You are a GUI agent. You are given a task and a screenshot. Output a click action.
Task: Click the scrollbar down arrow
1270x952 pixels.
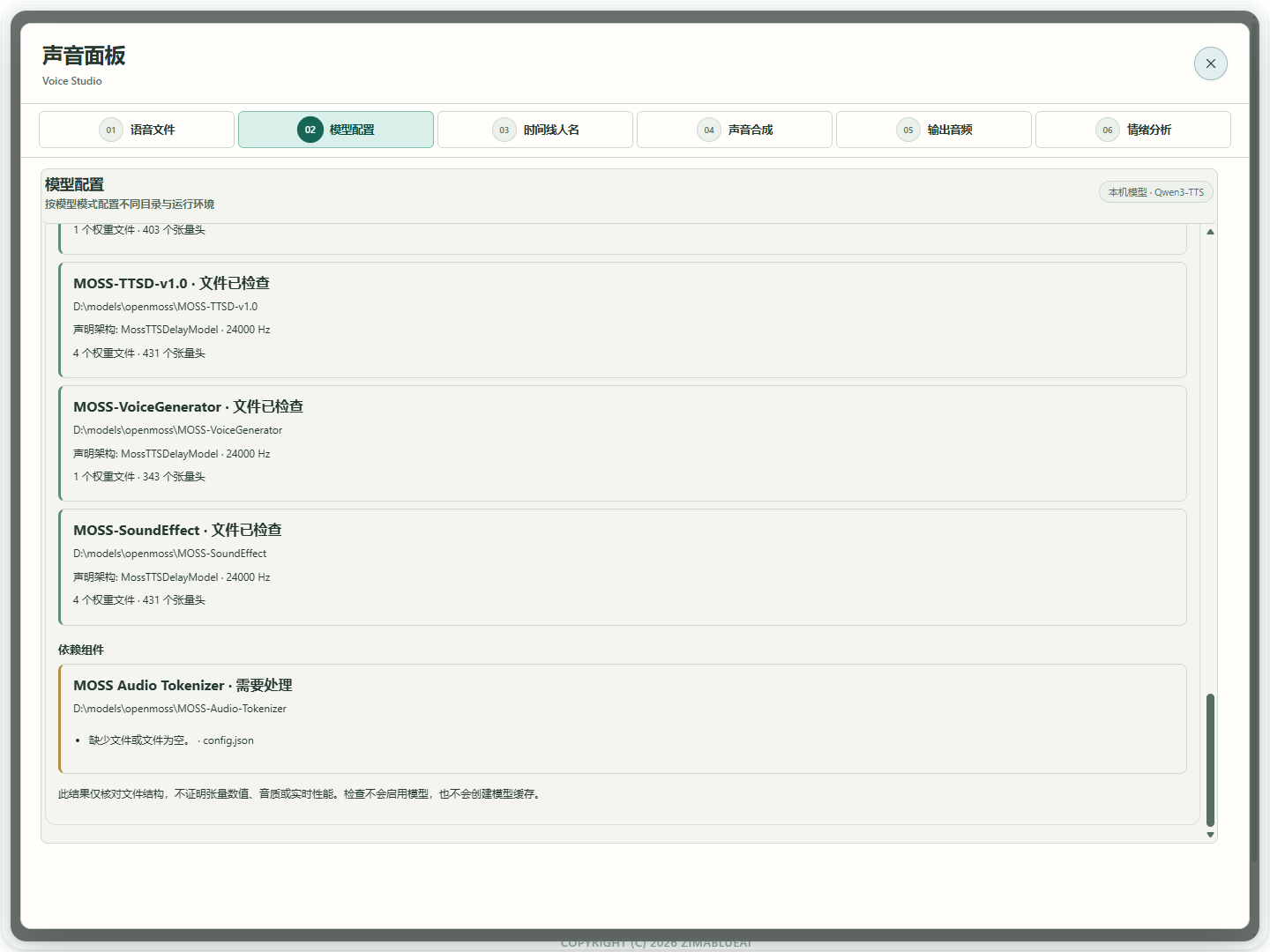[x=1210, y=834]
